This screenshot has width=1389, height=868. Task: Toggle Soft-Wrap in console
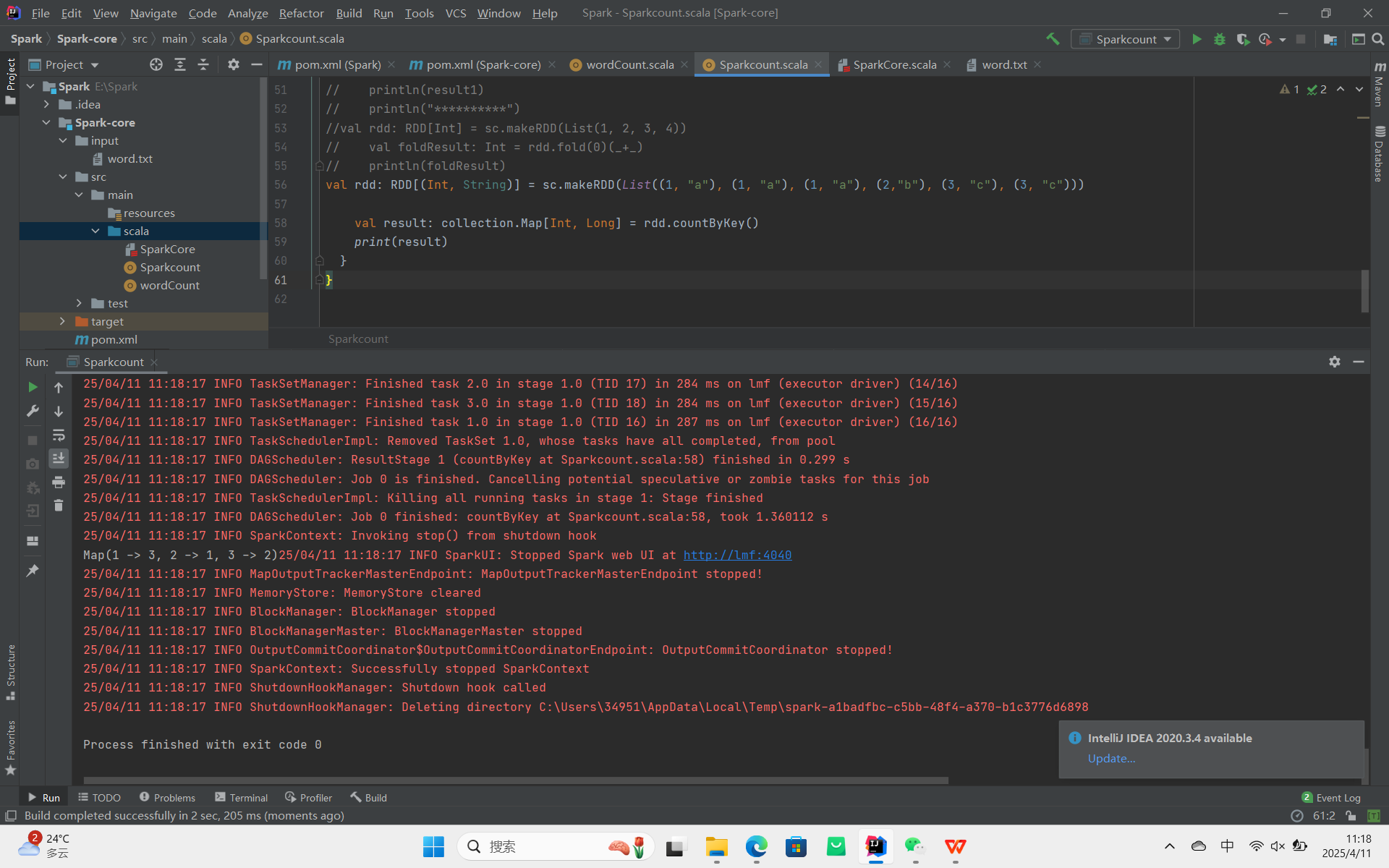click(59, 435)
